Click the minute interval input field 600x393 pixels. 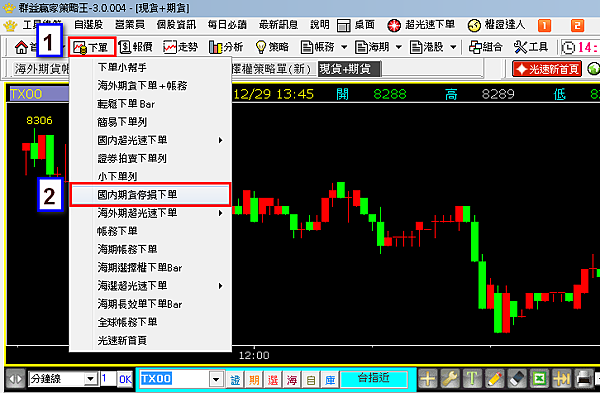click(x=108, y=379)
